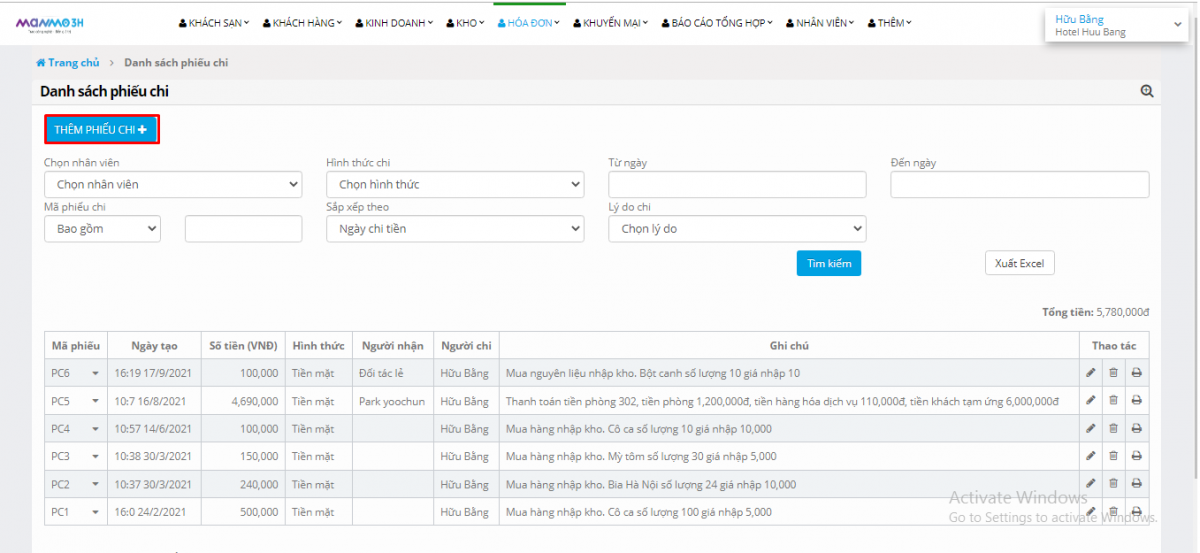Click the THÊM PHIẾU CHI button

pyautogui.click(x=101, y=130)
